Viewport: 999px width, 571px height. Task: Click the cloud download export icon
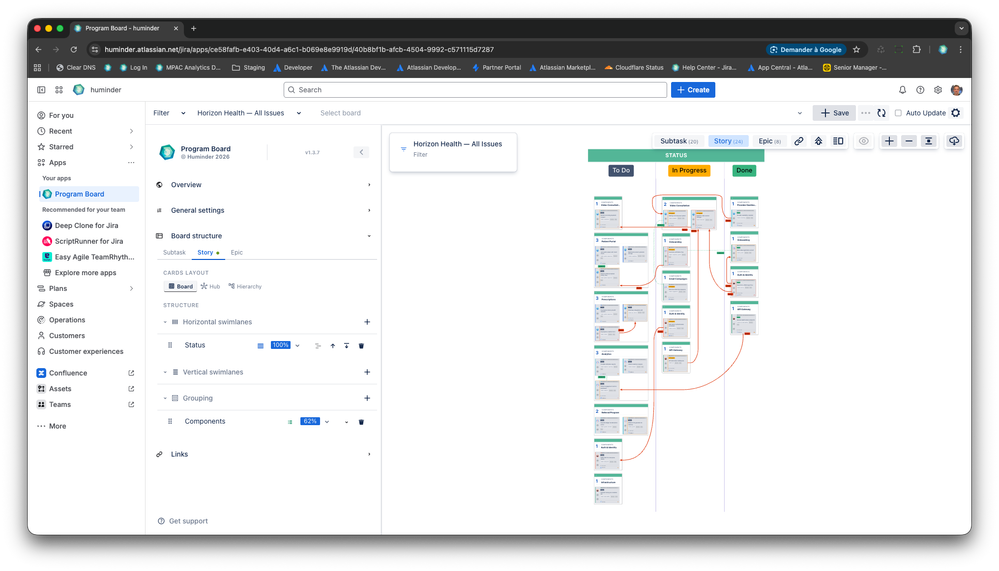point(954,141)
